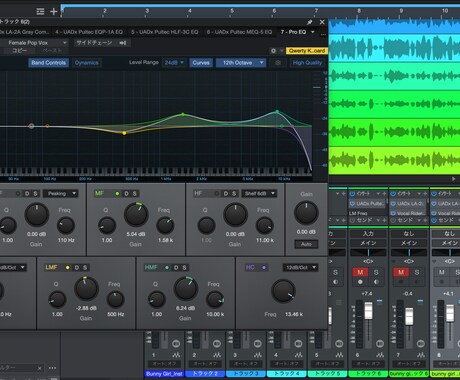This screenshot has height=380, width=460.
Task: Open the Pro EQ gear settings
Action: click(273, 51)
